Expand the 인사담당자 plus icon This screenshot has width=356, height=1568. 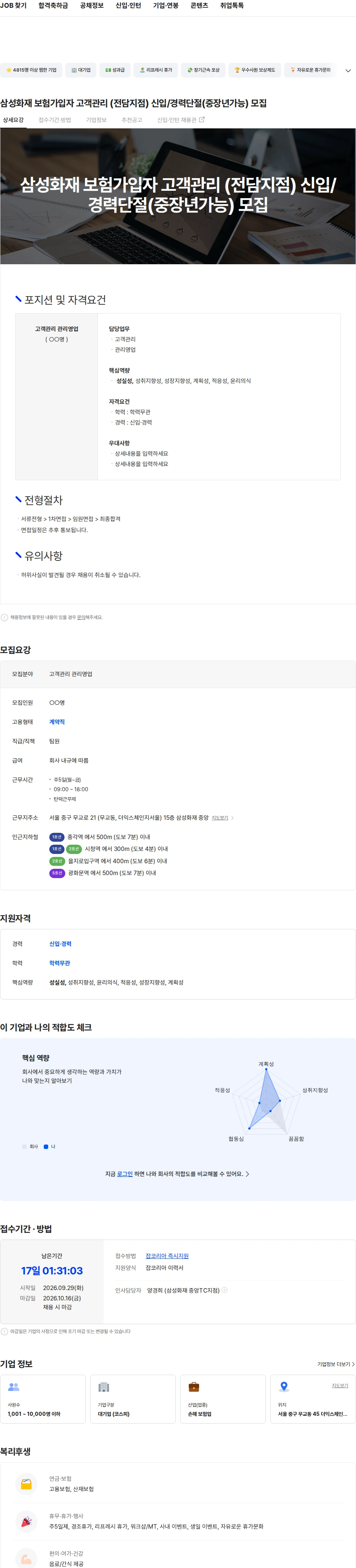225,1290
